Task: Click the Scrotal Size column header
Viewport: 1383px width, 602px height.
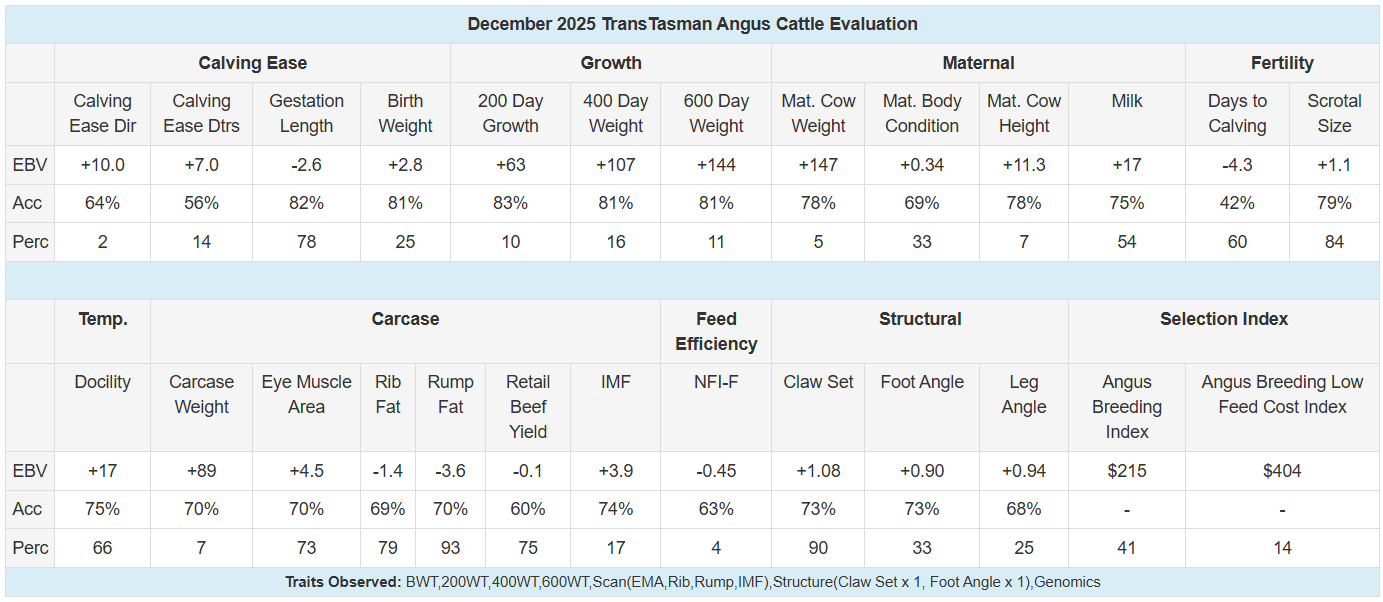Action: point(1334,114)
